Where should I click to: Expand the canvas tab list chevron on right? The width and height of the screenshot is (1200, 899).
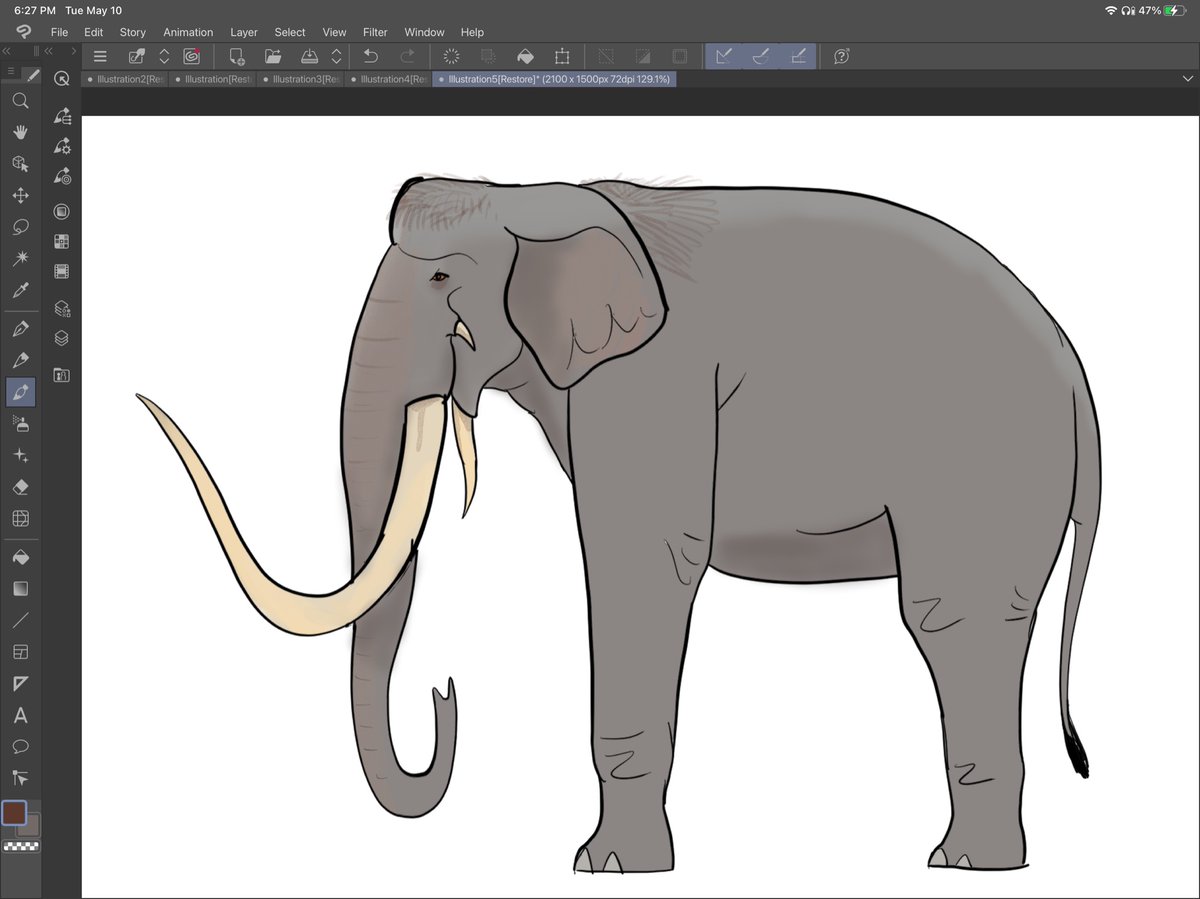1188,78
